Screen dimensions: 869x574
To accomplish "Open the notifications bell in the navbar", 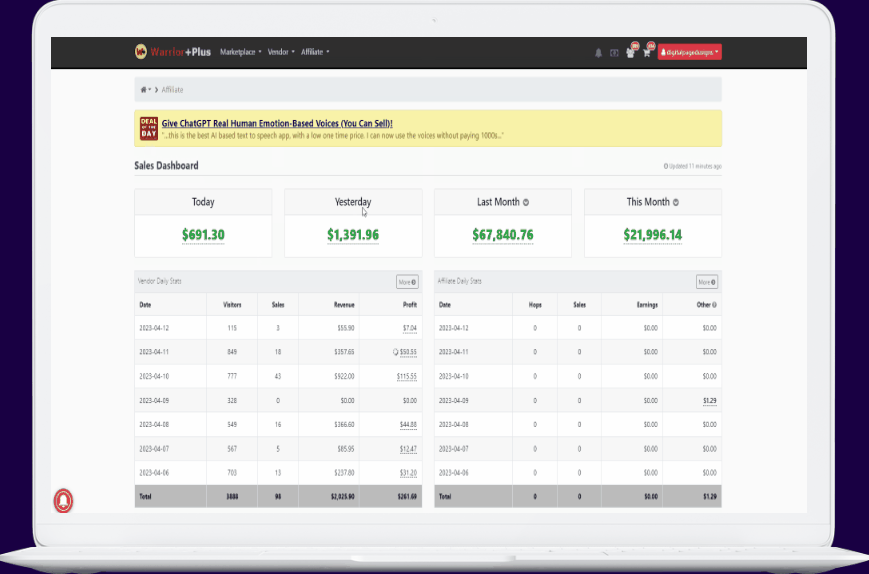I will [x=598, y=53].
